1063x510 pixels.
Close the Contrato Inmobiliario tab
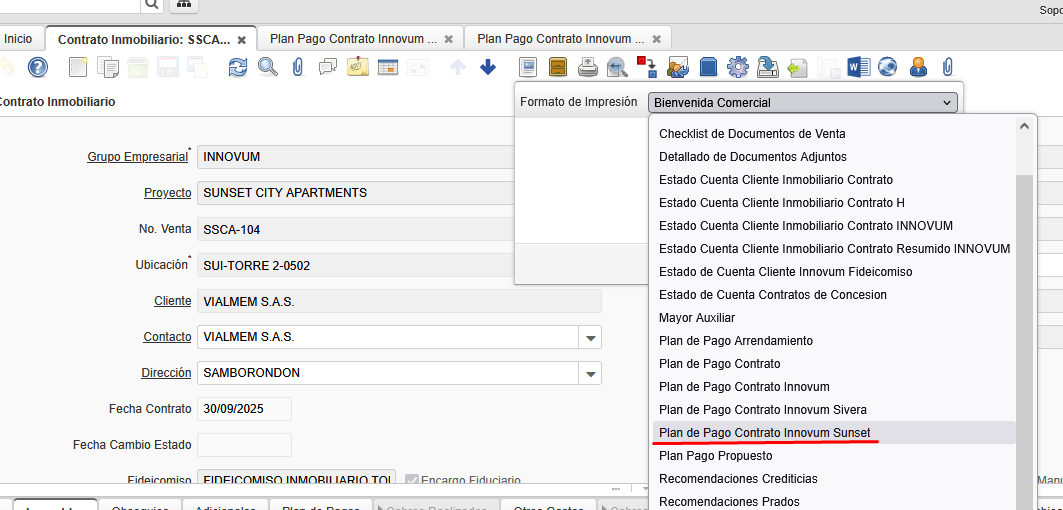(x=241, y=40)
